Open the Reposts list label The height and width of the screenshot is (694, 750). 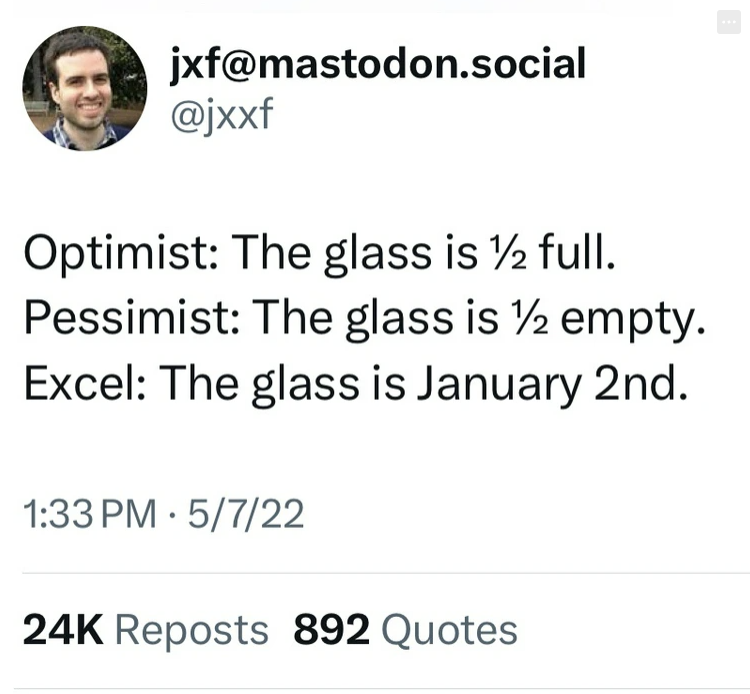click(192, 630)
